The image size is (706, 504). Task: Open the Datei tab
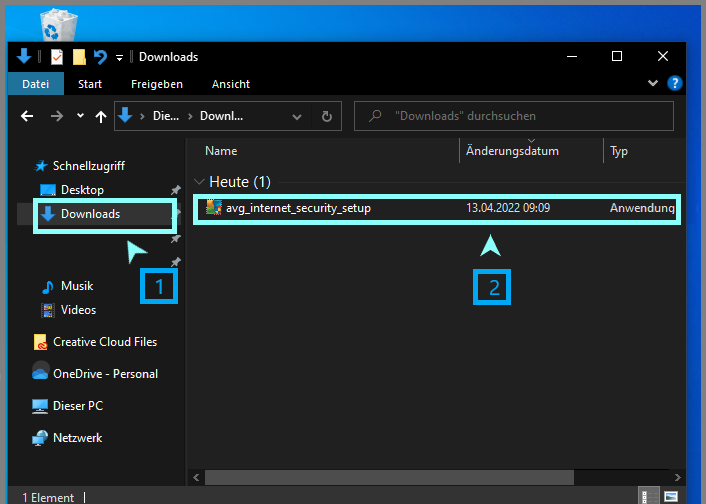(36, 84)
